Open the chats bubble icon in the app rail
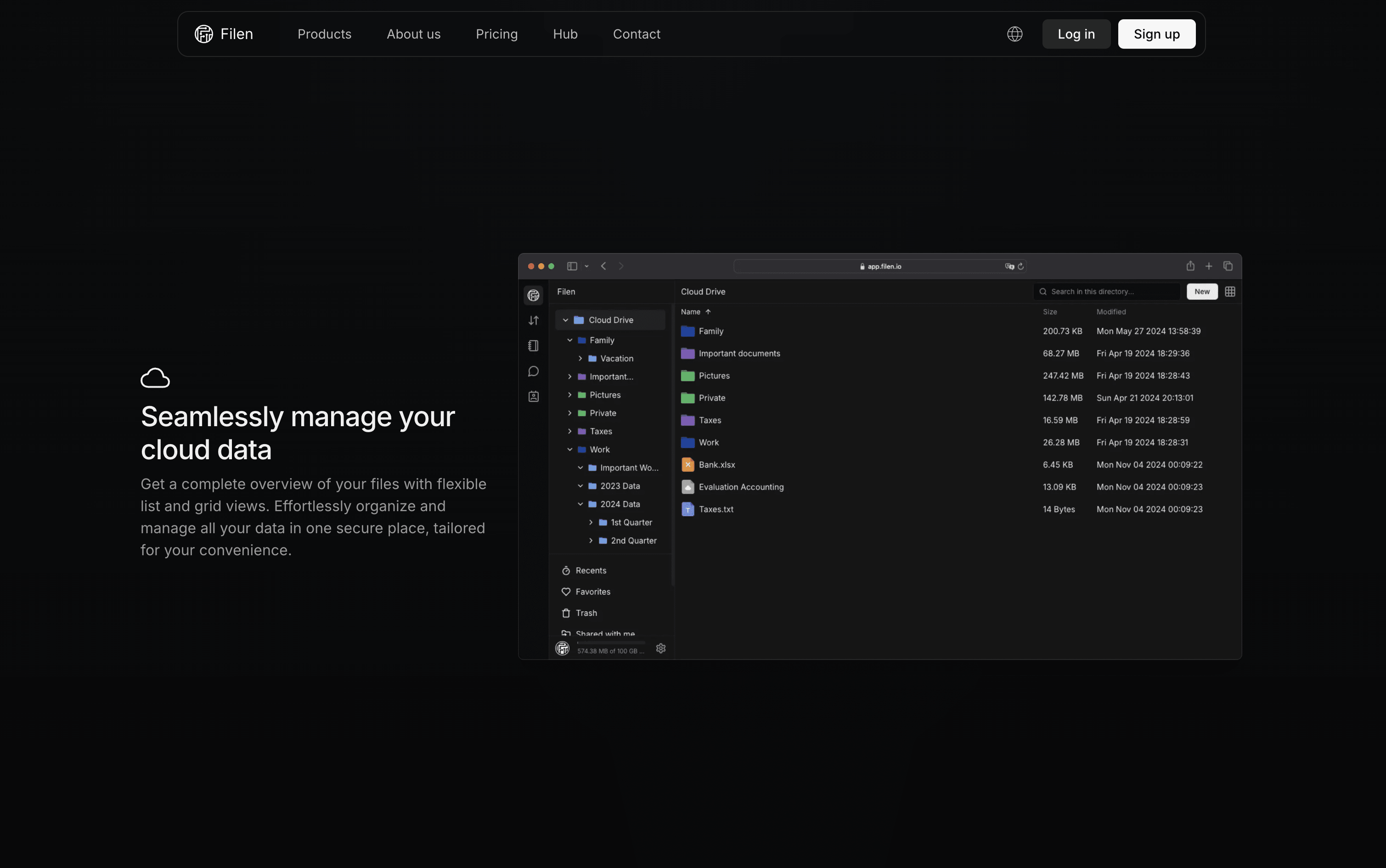1386x868 pixels. [x=533, y=372]
